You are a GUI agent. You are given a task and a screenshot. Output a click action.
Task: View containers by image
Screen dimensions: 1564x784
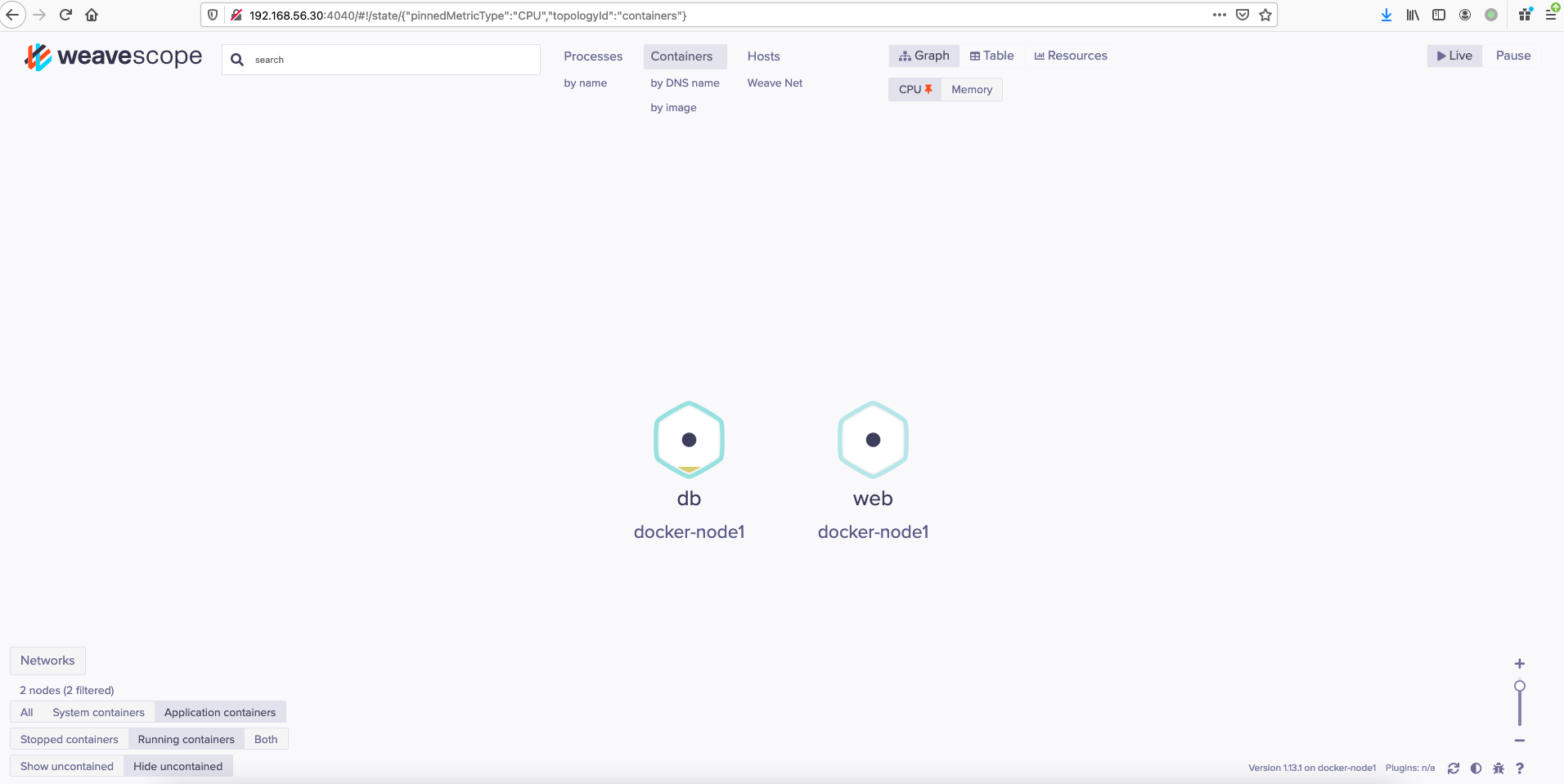pyautogui.click(x=673, y=107)
